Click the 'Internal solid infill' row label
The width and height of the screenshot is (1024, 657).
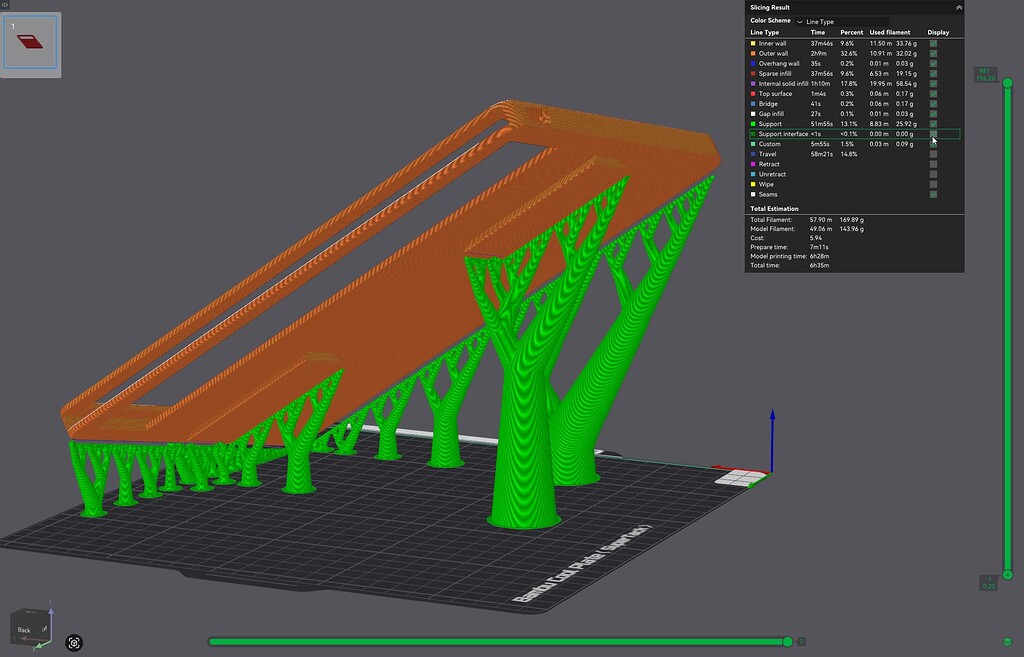point(783,84)
